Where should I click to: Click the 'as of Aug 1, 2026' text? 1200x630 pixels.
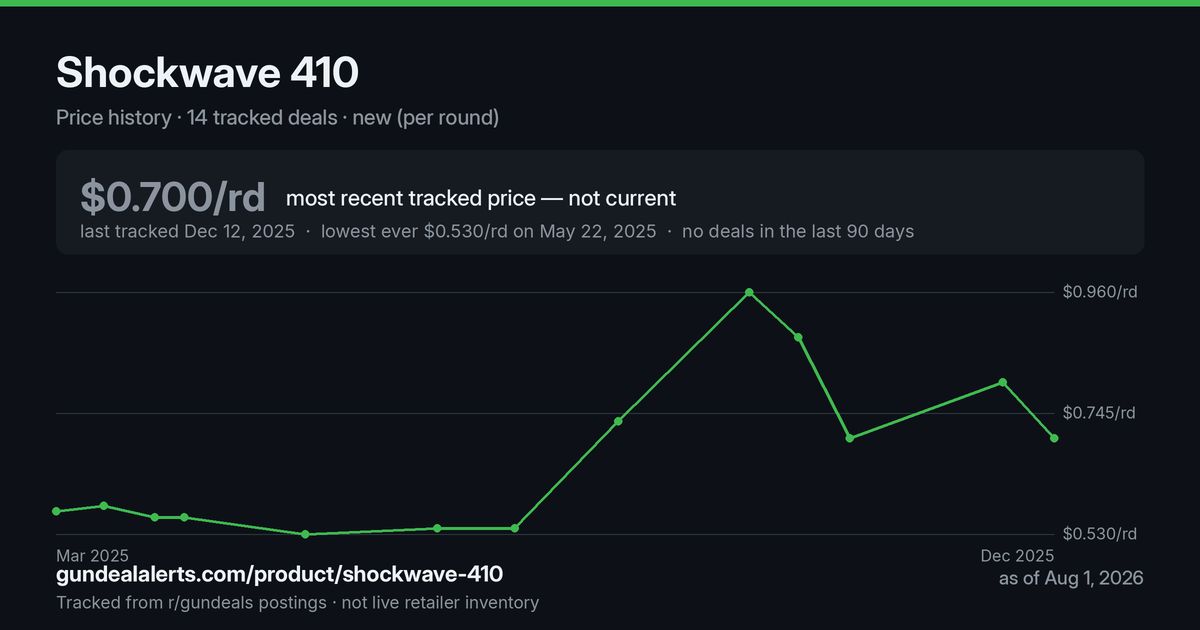click(x=1071, y=578)
